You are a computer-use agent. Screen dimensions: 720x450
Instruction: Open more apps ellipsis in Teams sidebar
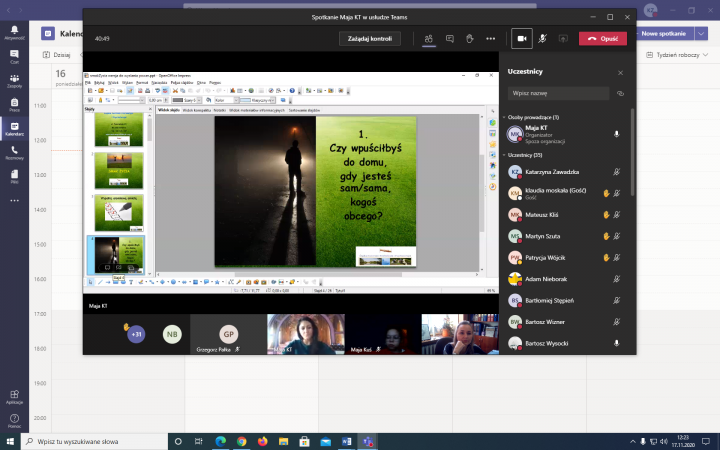pyautogui.click(x=14, y=200)
